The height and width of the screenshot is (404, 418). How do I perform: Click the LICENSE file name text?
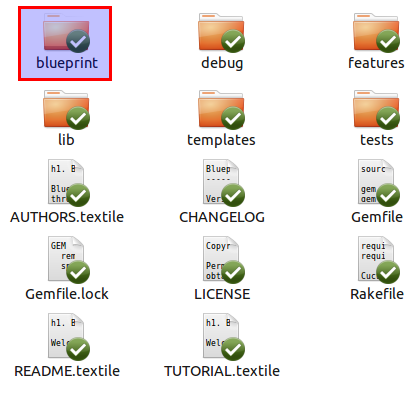click(222, 294)
